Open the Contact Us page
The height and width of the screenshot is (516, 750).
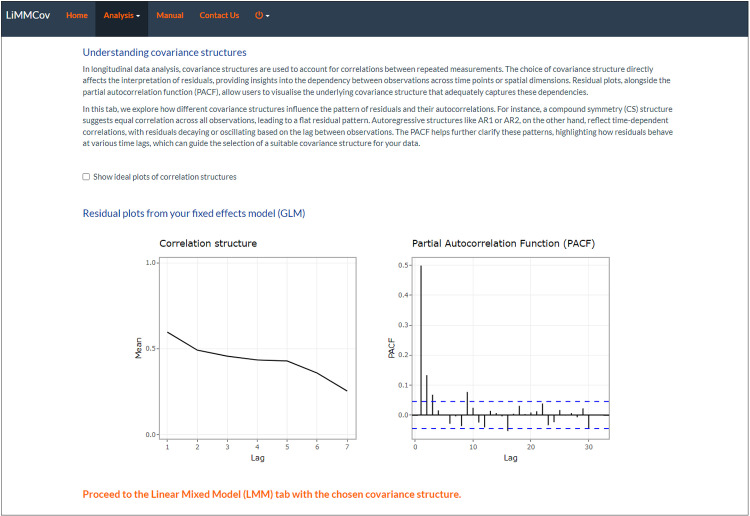(x=219, y=15)
